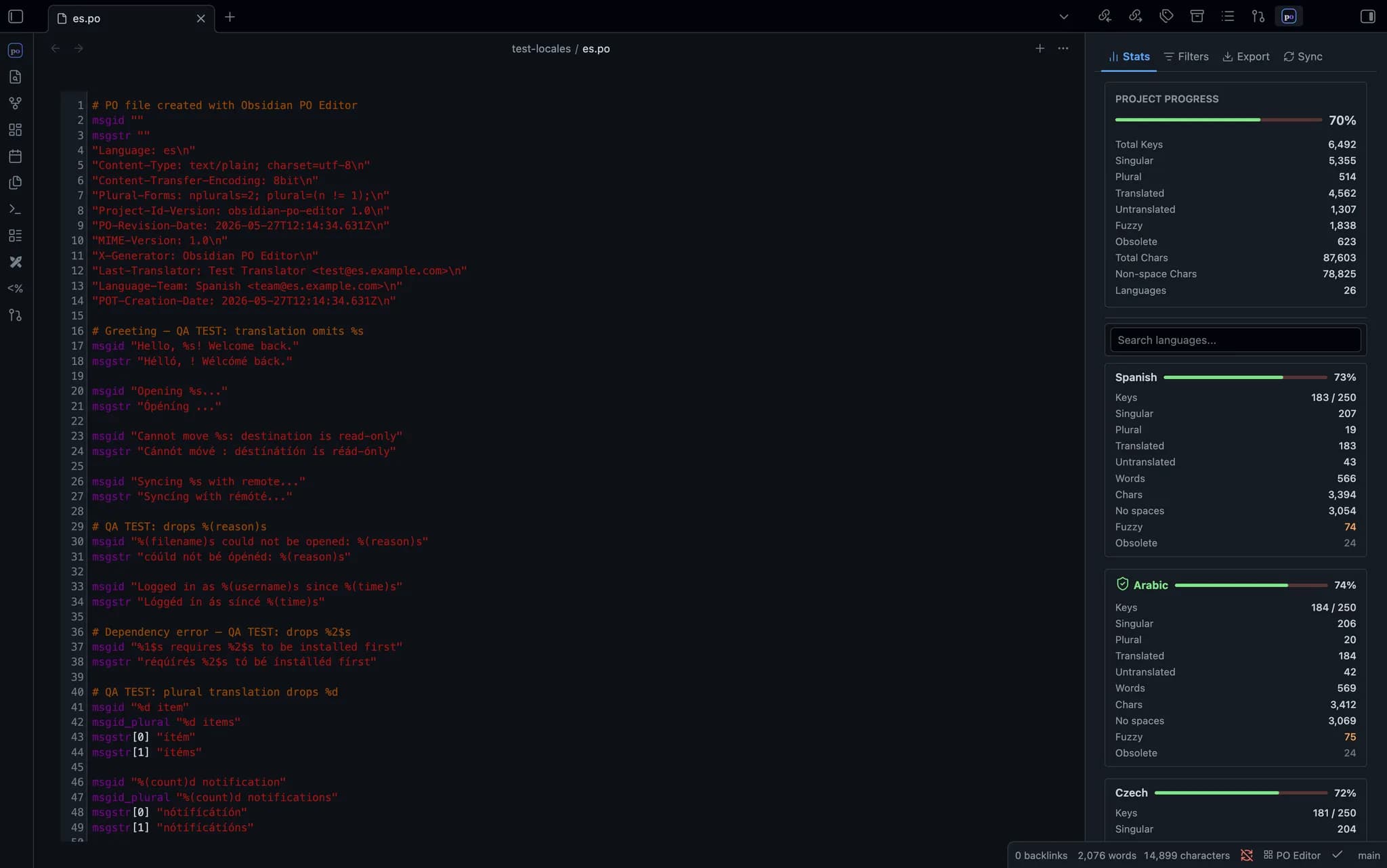The height and width of the screenshot is (868, 1387).
Task: Open the outline list sidebar icon
Action: pos(1228,16)
